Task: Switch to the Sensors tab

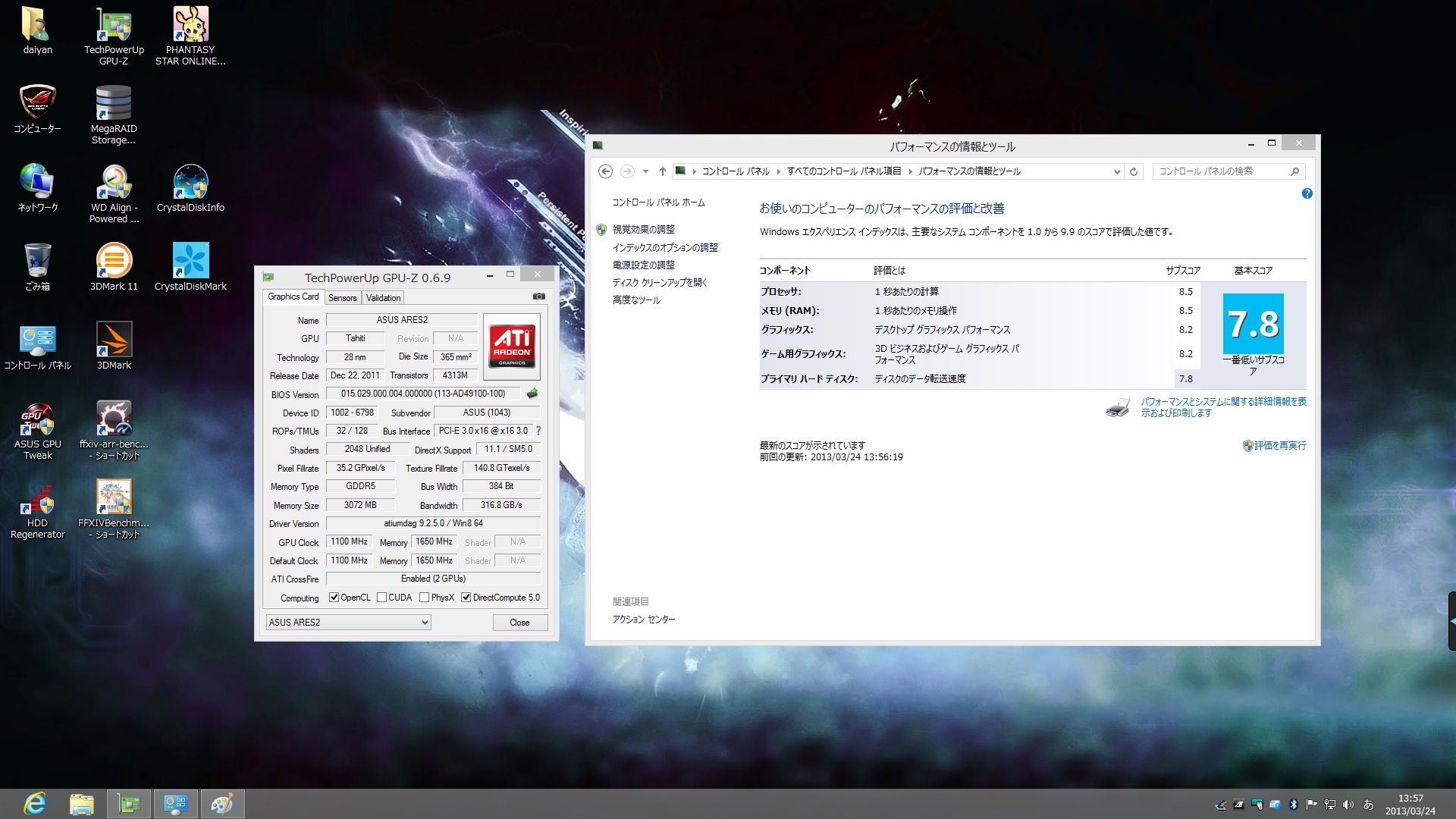Action: [342, 298]
